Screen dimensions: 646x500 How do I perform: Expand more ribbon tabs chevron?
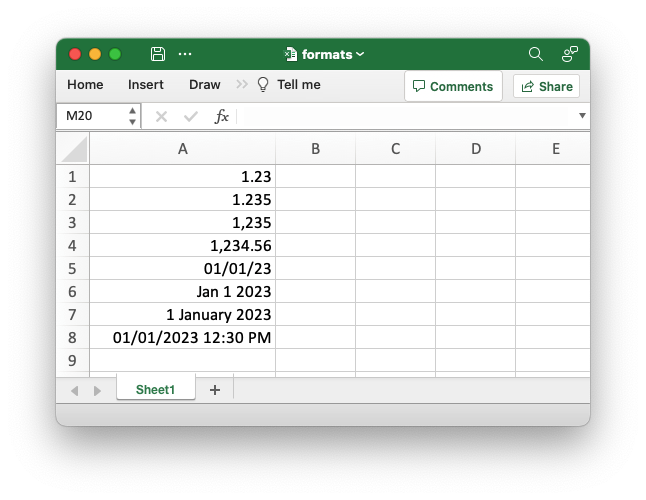click(x=242, y=85)
